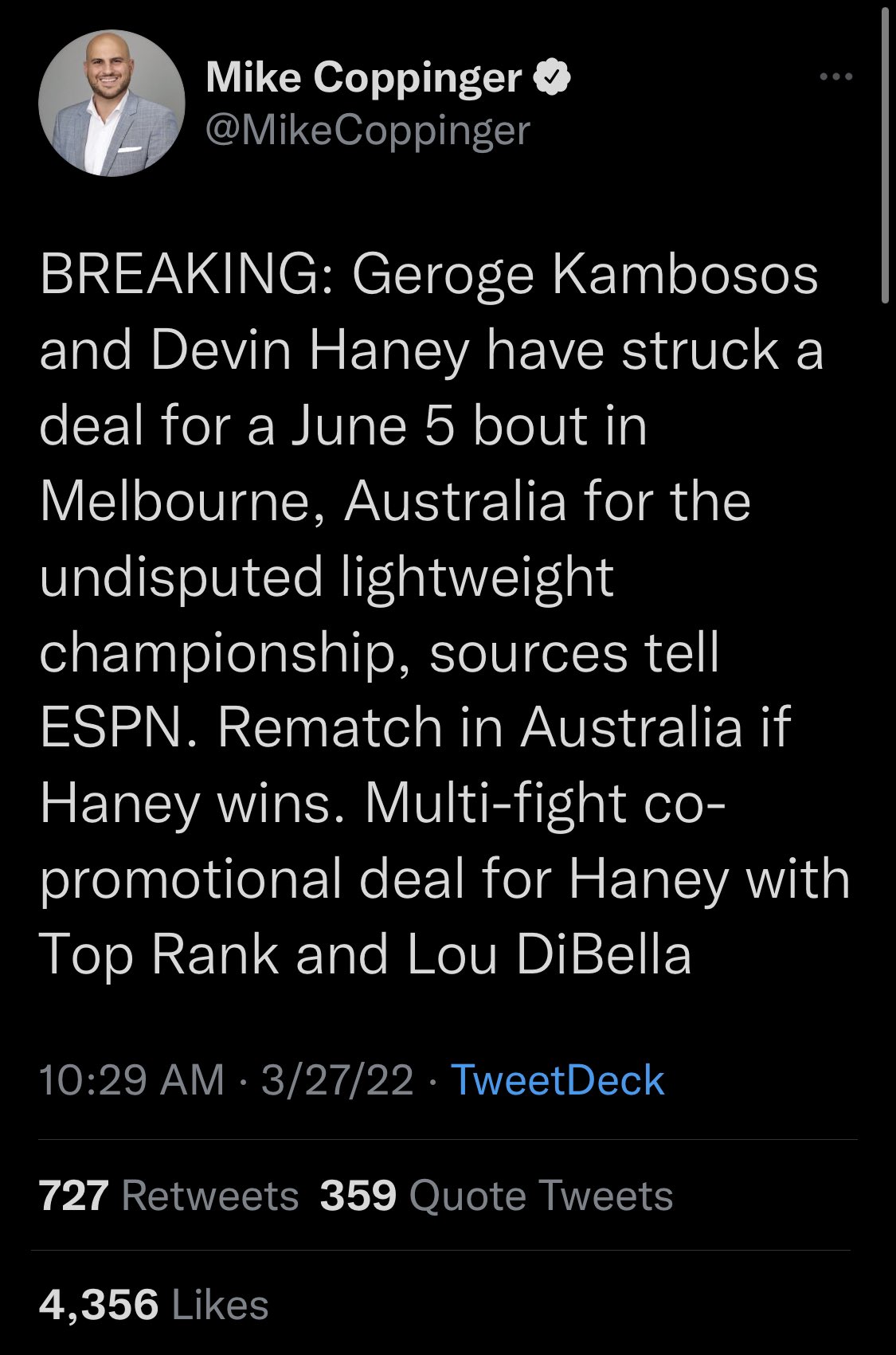Image resolution: width=896 pixels, height=1355 pixels.
Task: View the Quote Tweets list
Action: click(541, 1196)
